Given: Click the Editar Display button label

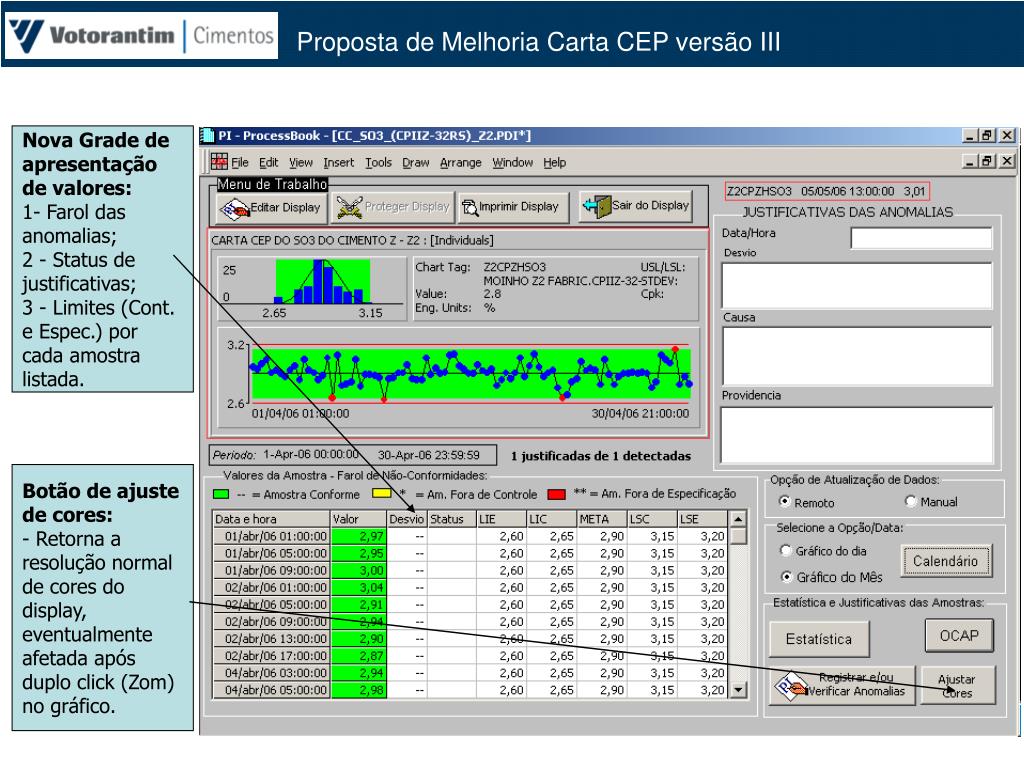Looking at the screenshot, I should click(x=285, y=207).
